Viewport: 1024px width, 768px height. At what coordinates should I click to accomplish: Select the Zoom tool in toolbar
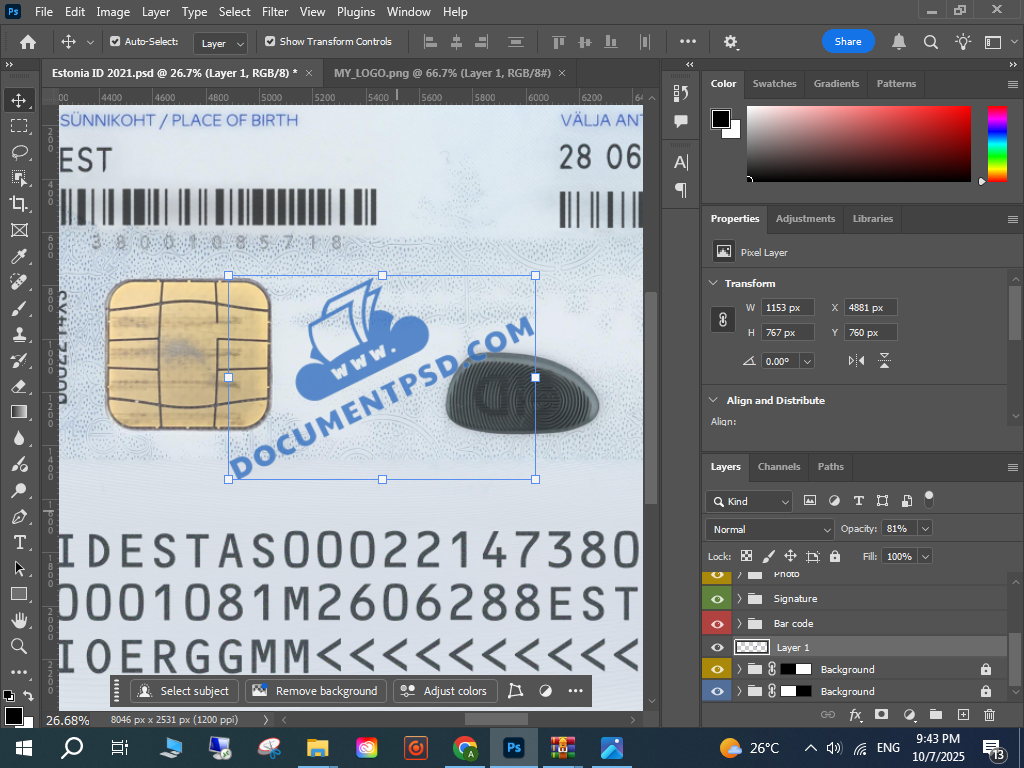[19, 646]
